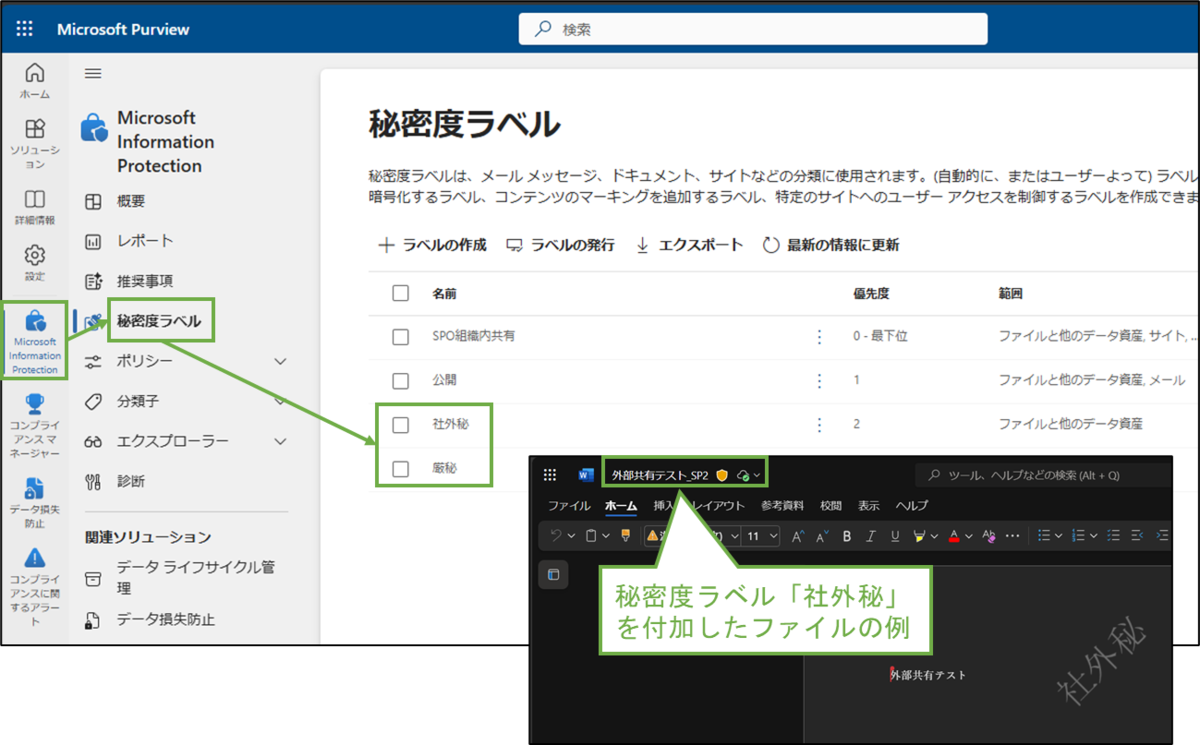1200x745 pixels.
Task: Open Word 表示 tab
Action: [869, 506]
